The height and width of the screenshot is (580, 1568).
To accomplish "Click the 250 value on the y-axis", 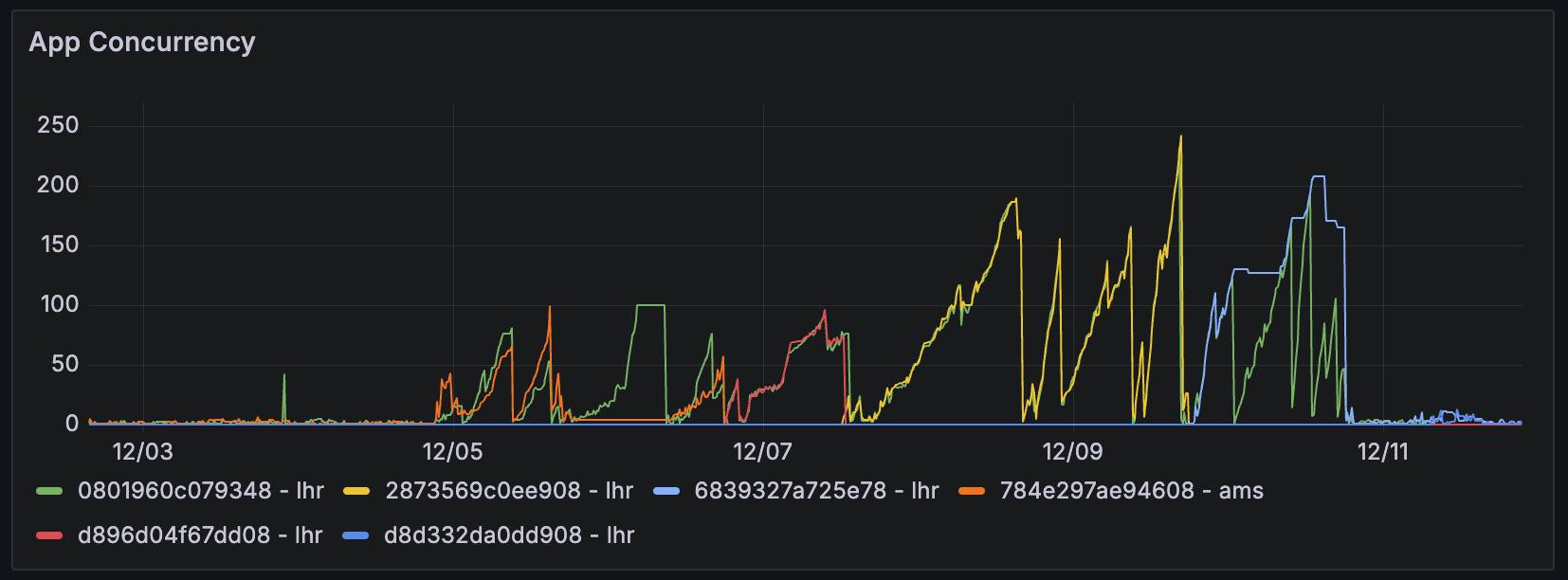I will click(58, 125).
